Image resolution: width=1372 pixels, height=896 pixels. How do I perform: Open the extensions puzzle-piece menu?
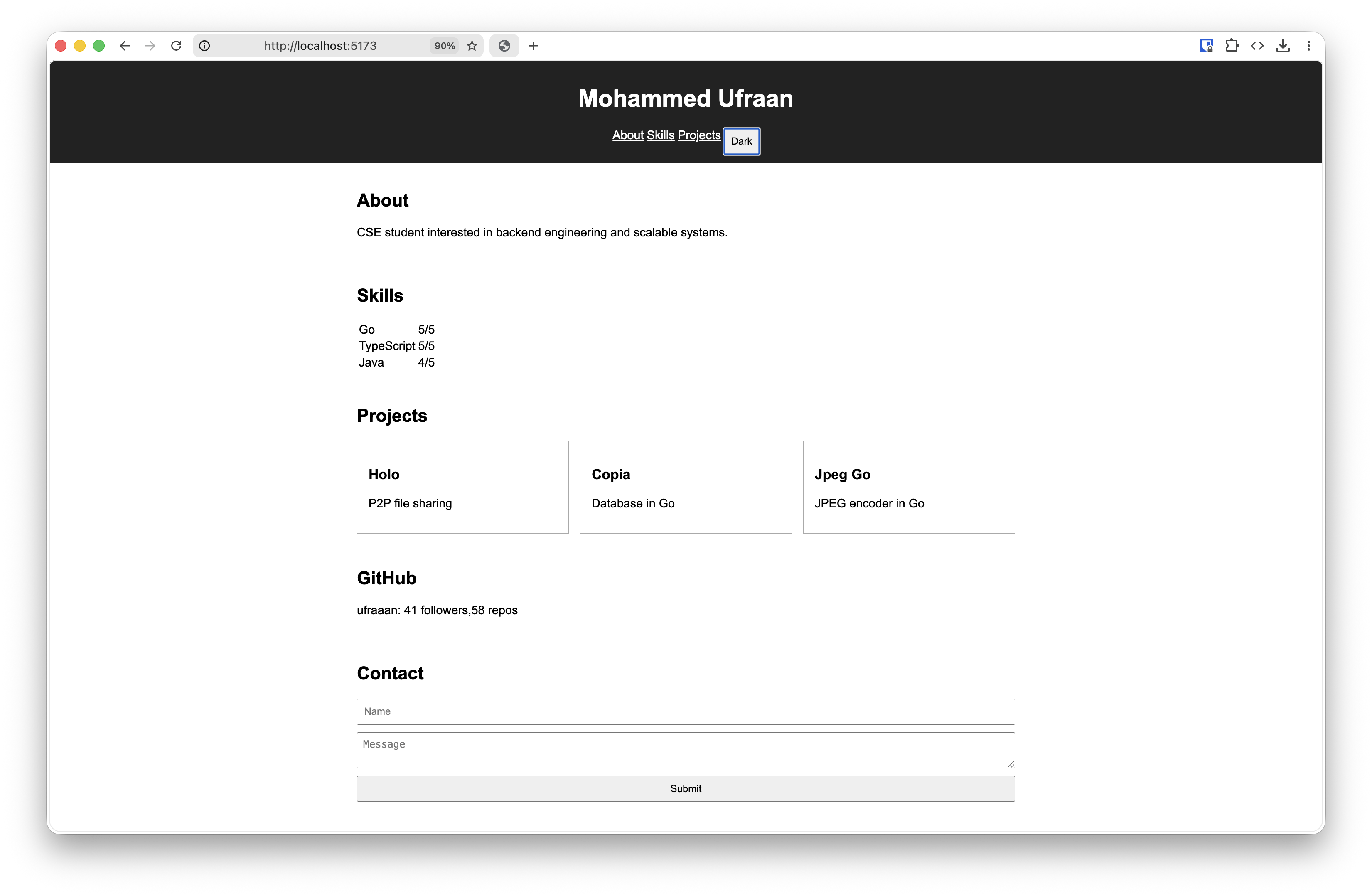click(x=1232, y=46)
